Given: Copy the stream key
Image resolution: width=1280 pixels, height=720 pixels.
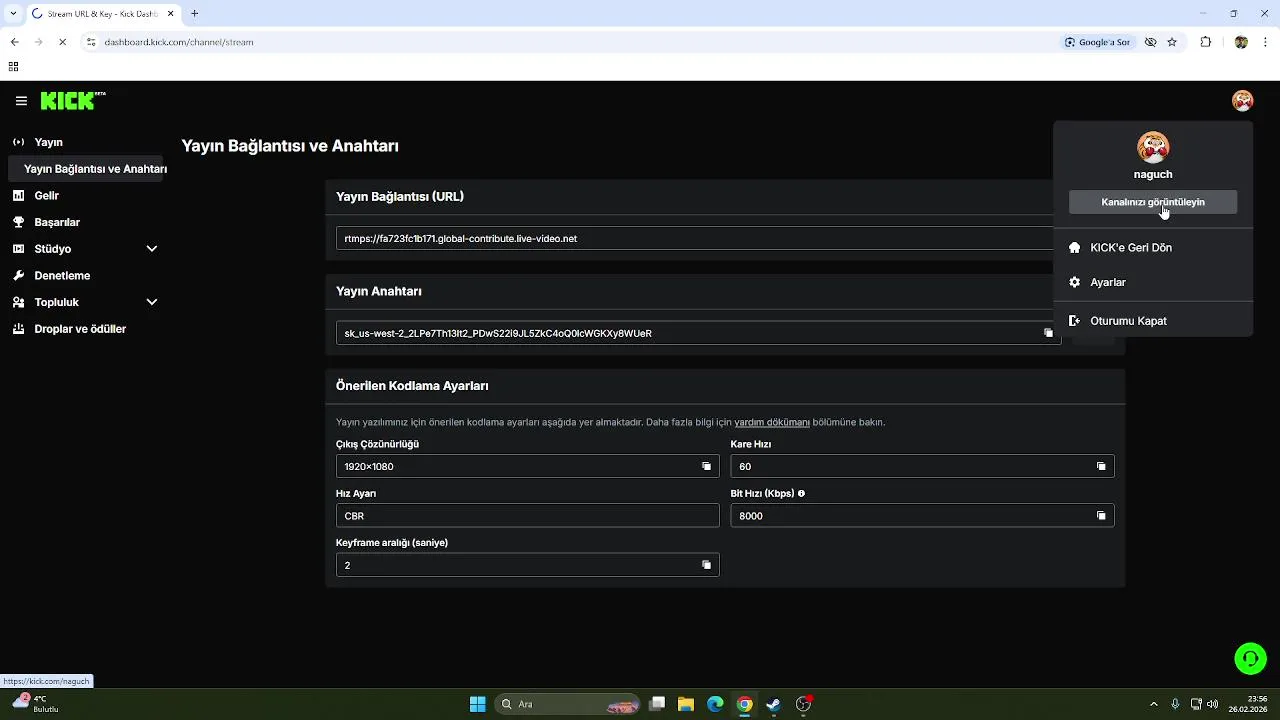Looking at the screenshot, I should pos(1048,333).
